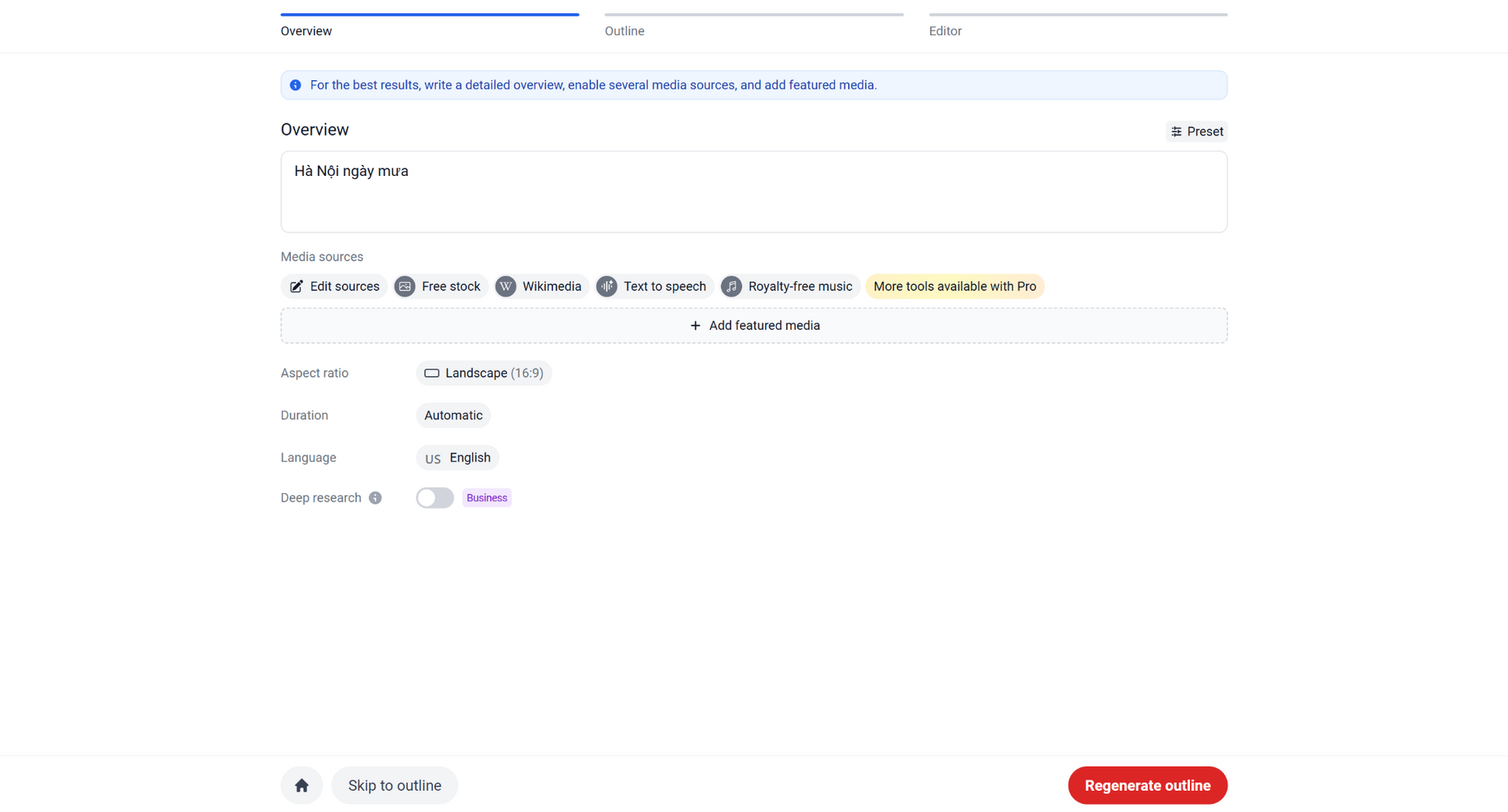The image size is (1508, 812).
Task: Click the Text to speech chip label
Action: [x=664, y=287]
